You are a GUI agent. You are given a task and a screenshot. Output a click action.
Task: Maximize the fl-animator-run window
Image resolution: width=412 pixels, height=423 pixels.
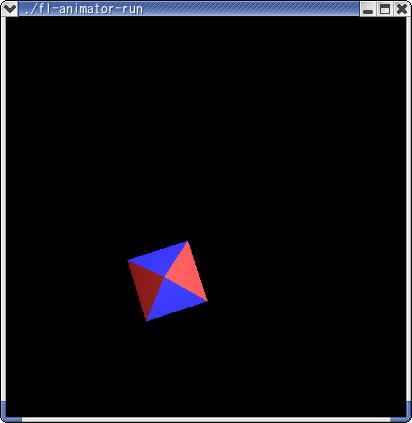tap(385, 9)
